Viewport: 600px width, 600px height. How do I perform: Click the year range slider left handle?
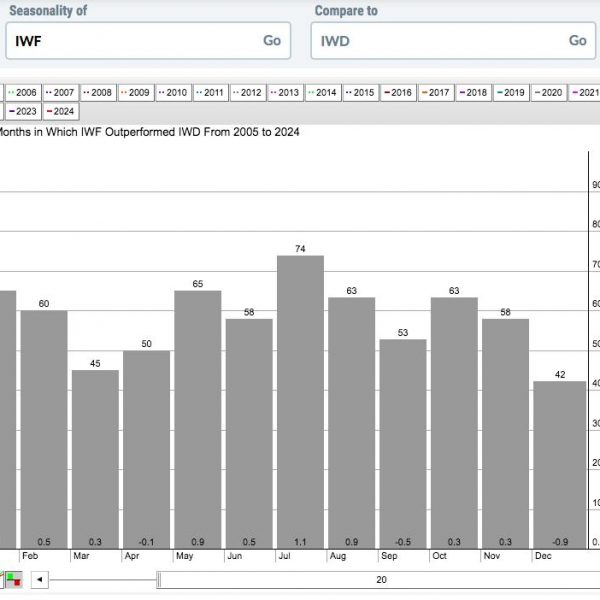pyautogui.click(x=159, y=580)
